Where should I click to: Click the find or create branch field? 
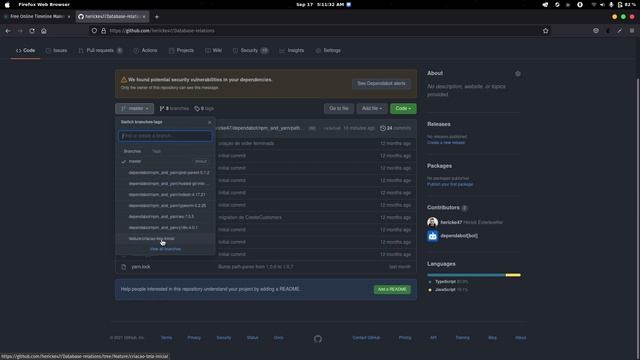[165, 136]
